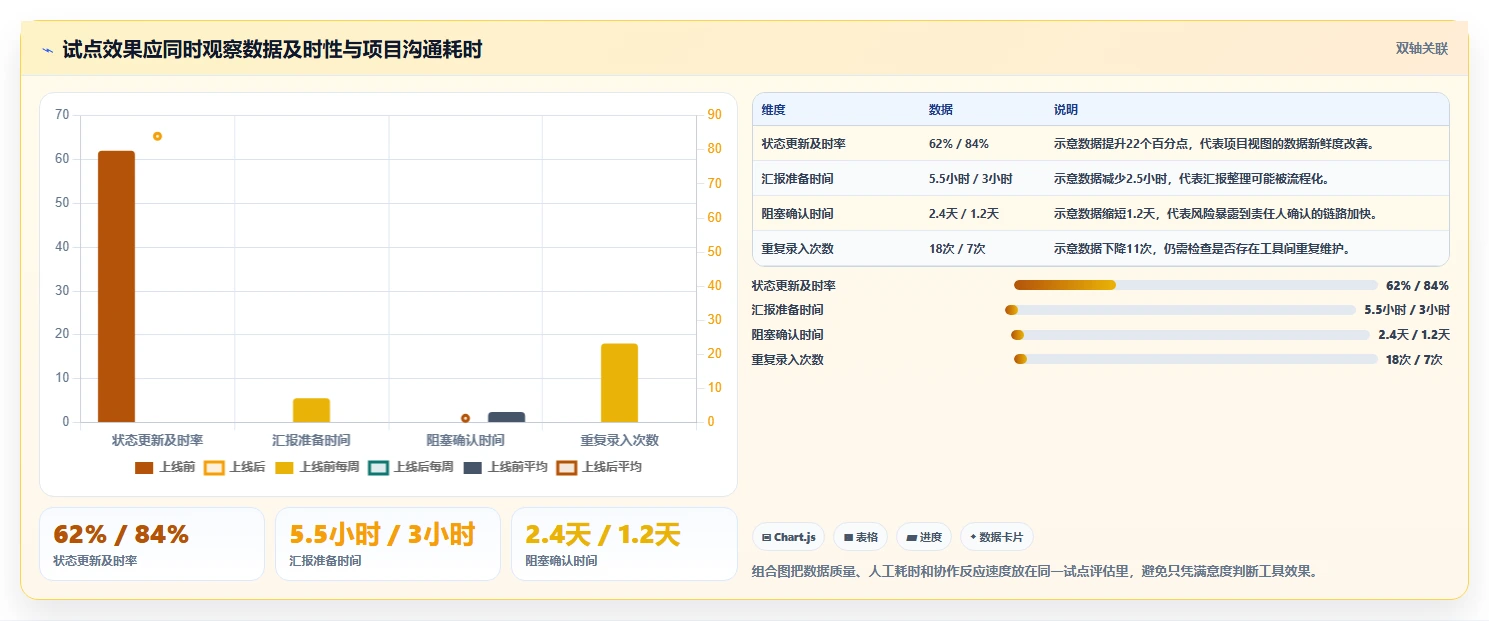Click the description 示意数据提升22个百分点

pyautogui.click(x=1214, y=144)
